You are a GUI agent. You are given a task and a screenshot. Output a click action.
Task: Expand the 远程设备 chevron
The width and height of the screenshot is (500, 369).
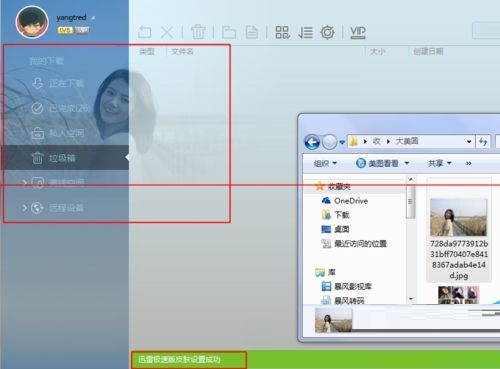point(24,208)
